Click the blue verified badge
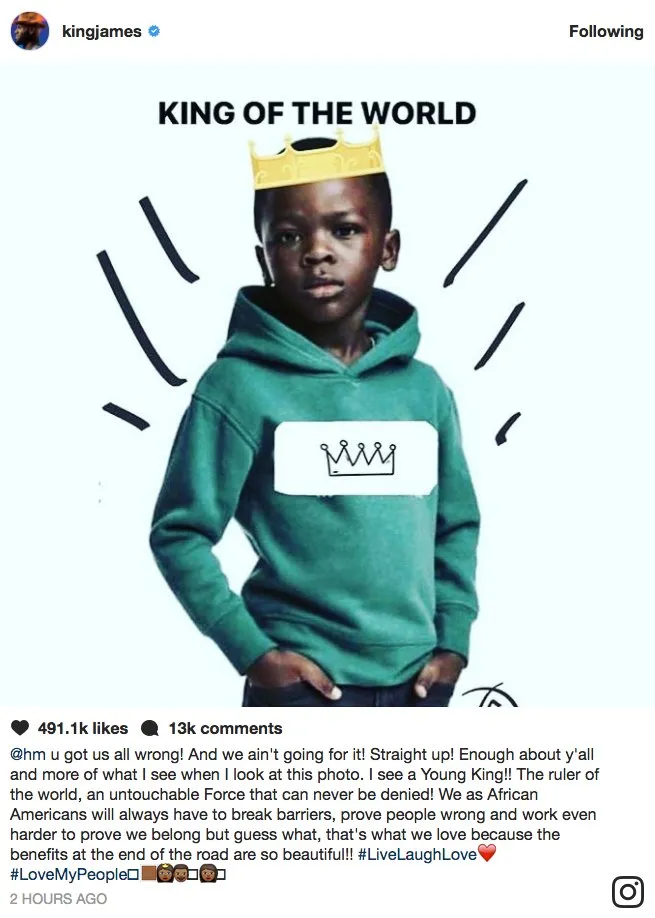The width and height of the screenshot is (655, 918). click(x=154, y=31)
